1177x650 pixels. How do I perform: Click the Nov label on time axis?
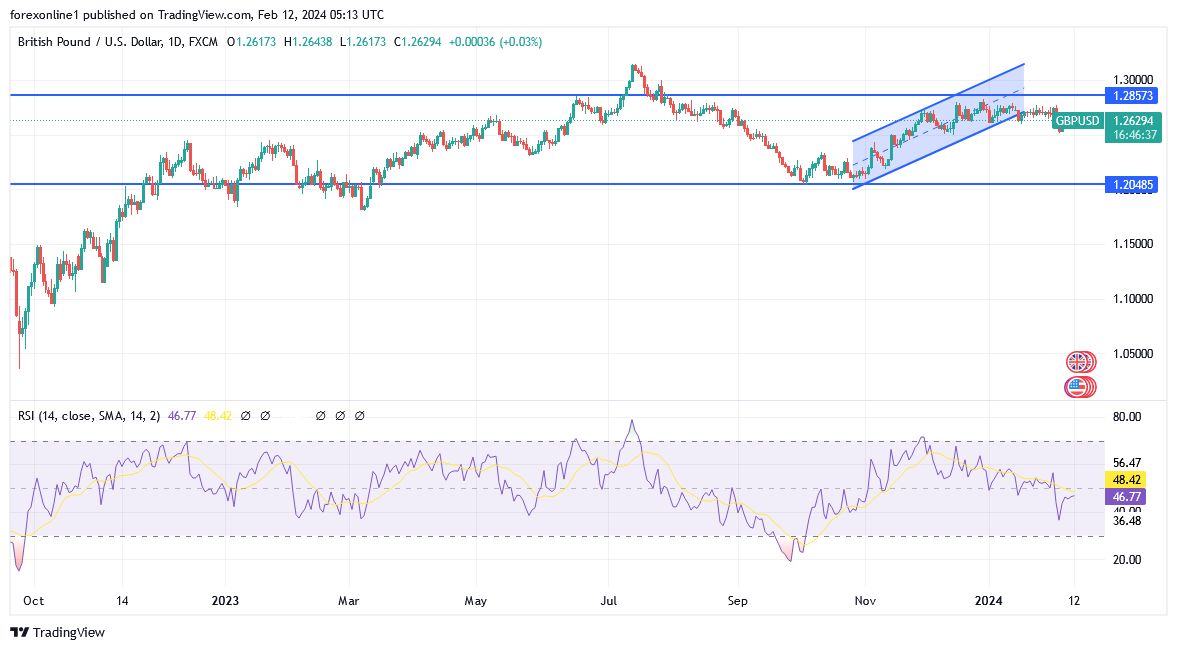865,601
